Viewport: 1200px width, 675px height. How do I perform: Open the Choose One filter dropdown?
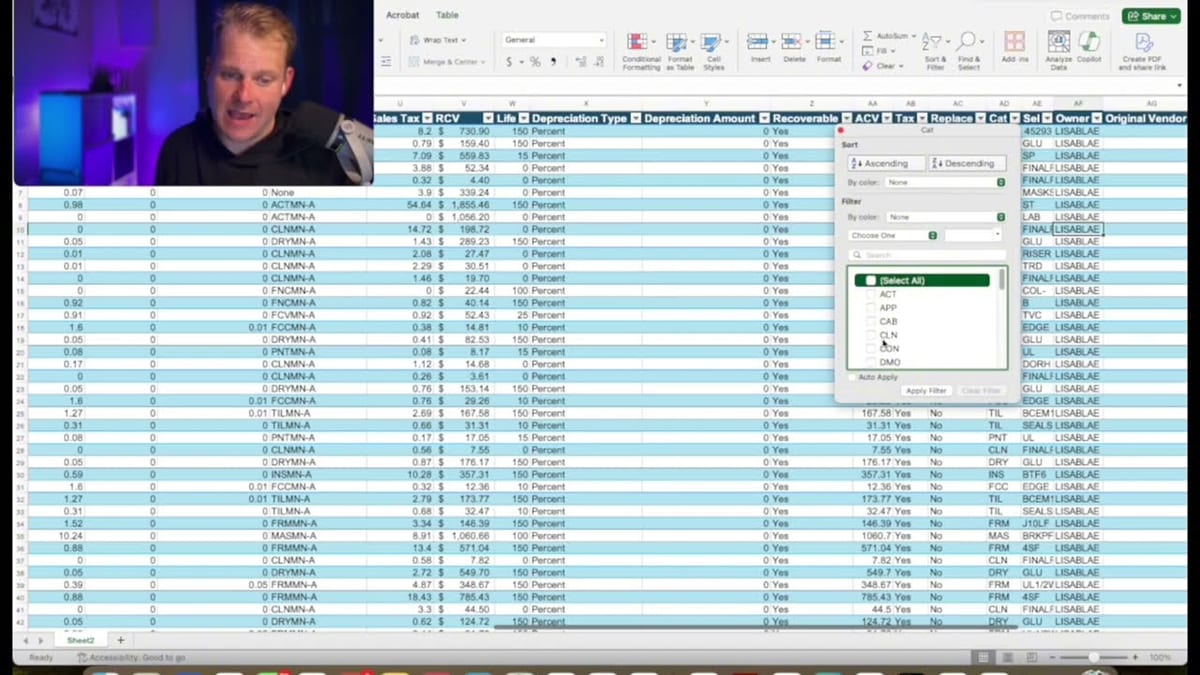pyautogui.click(x=893, y=235)
